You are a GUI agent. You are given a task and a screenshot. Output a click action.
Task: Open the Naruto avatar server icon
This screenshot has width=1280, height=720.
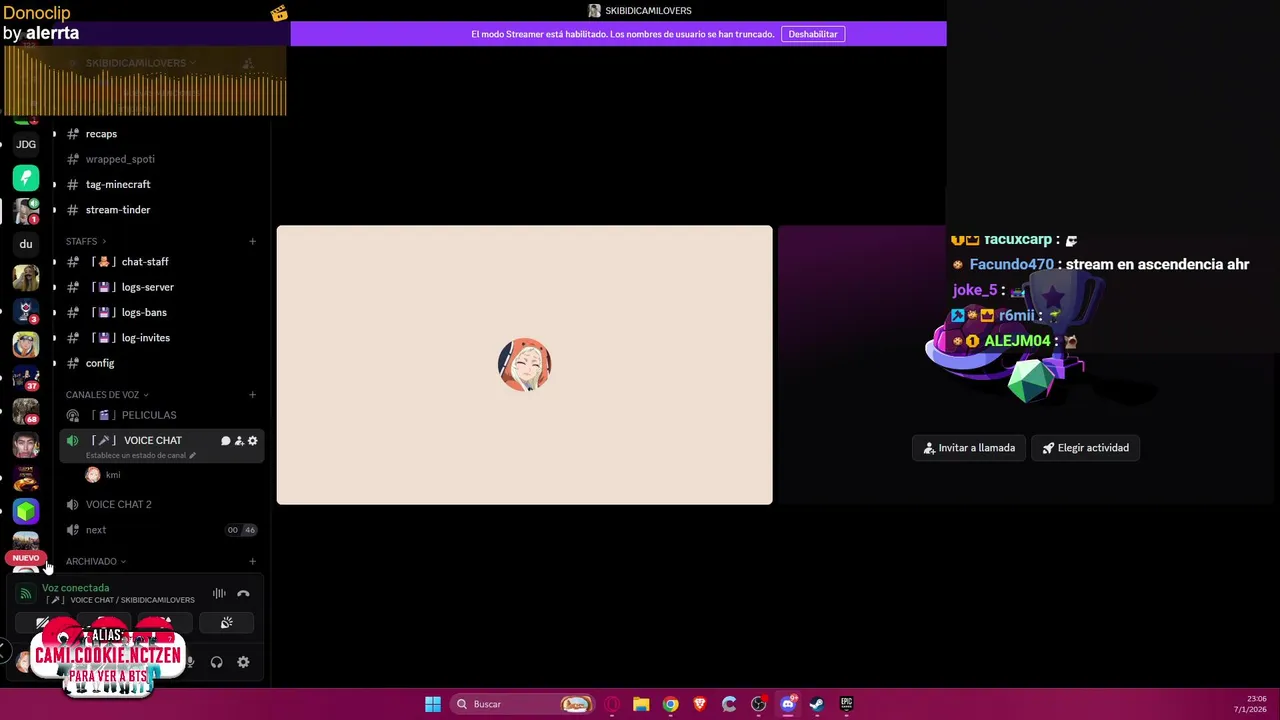[x=26, y=344]
